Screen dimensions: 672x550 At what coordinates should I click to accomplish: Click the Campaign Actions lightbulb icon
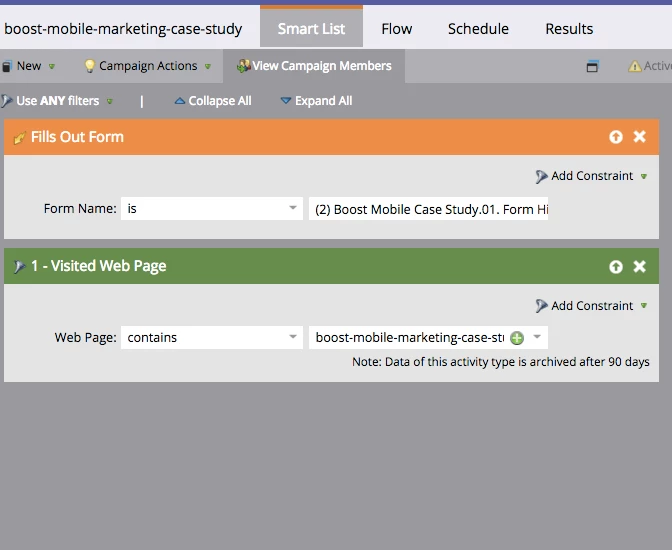pyautogui.click(x=90, y=66)
